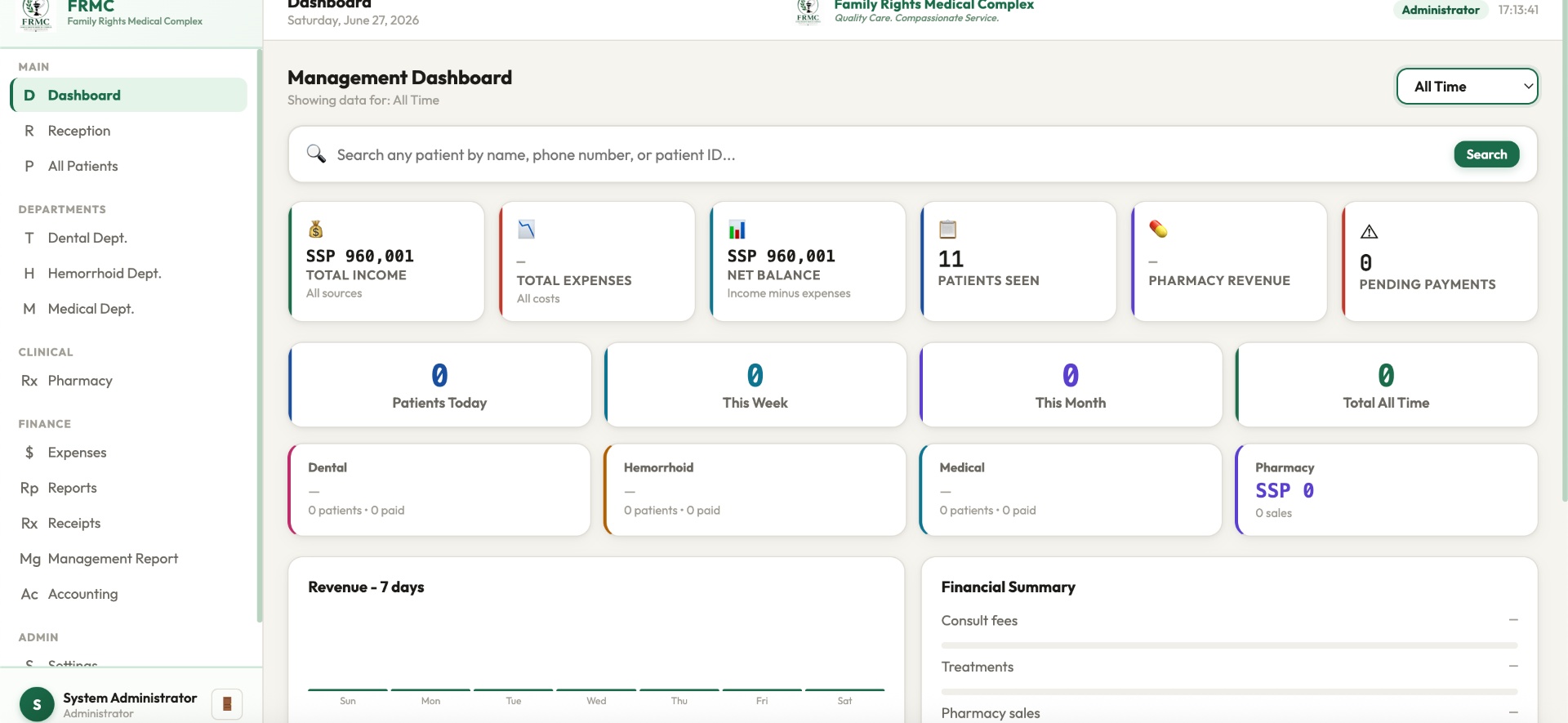
Task: Open the Net Balance card
Action: 808,261
